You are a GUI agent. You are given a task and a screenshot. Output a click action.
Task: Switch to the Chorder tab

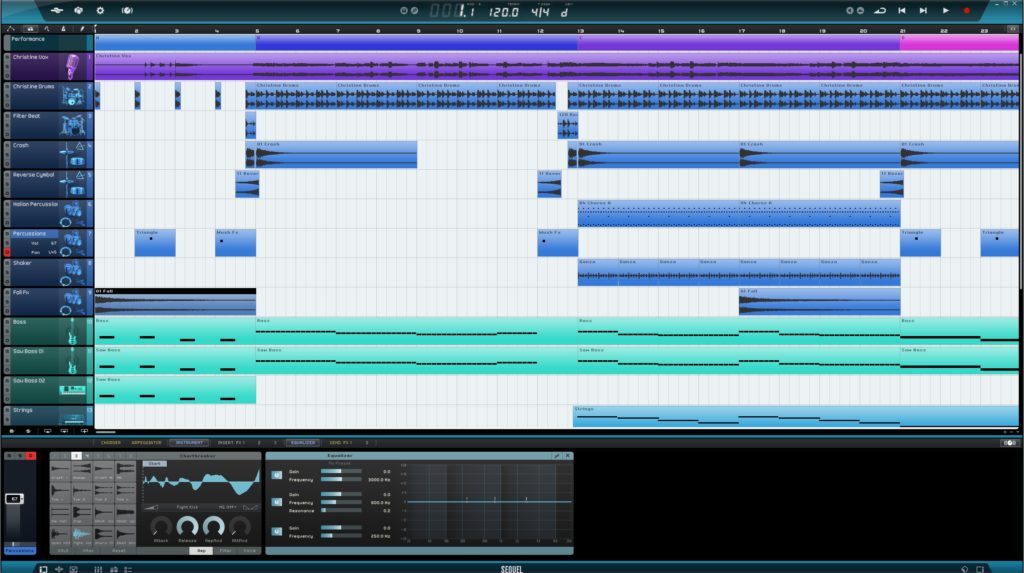(x=110, y=442)
